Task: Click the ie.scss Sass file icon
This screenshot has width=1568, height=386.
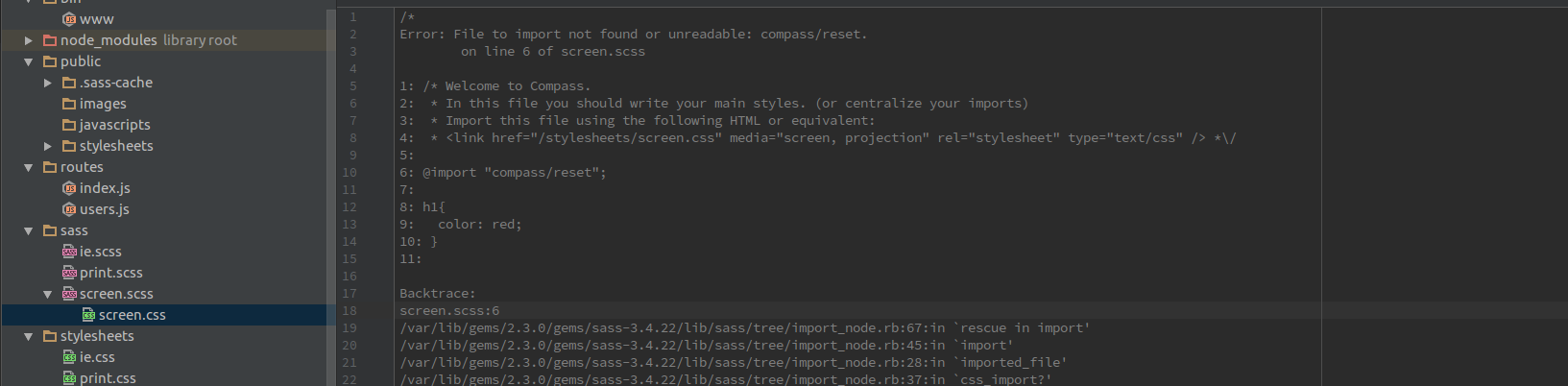Action: click(69, 252)
